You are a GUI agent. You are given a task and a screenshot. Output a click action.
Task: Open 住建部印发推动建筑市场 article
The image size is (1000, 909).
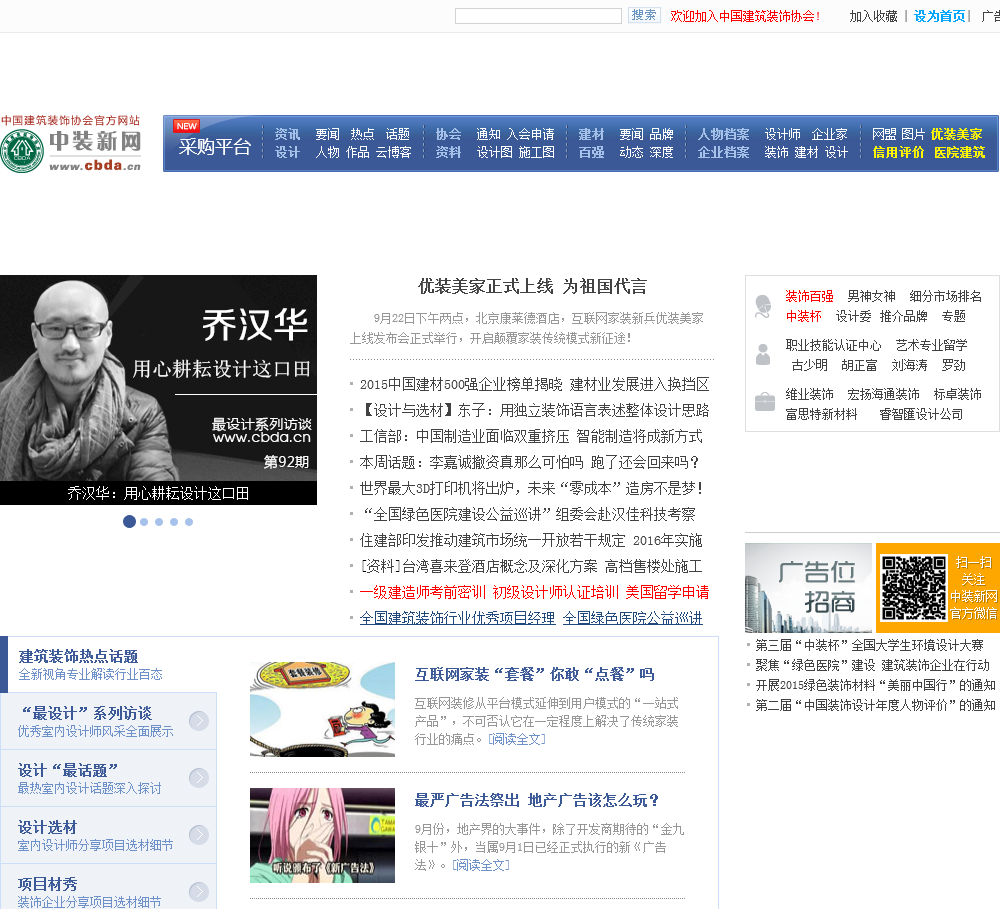coord(531,541)
